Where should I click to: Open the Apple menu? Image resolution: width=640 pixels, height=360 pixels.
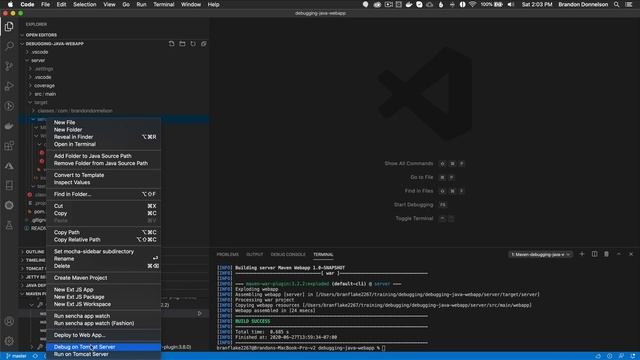click(x=10, y=4)
